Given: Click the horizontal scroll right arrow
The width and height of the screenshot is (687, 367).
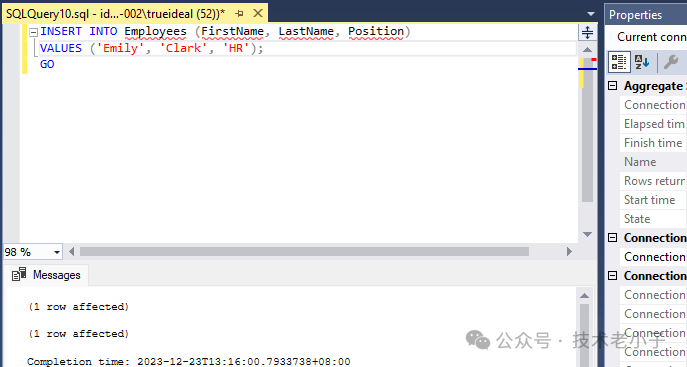Looking at the screenshot, I should (x=569, y=251).
